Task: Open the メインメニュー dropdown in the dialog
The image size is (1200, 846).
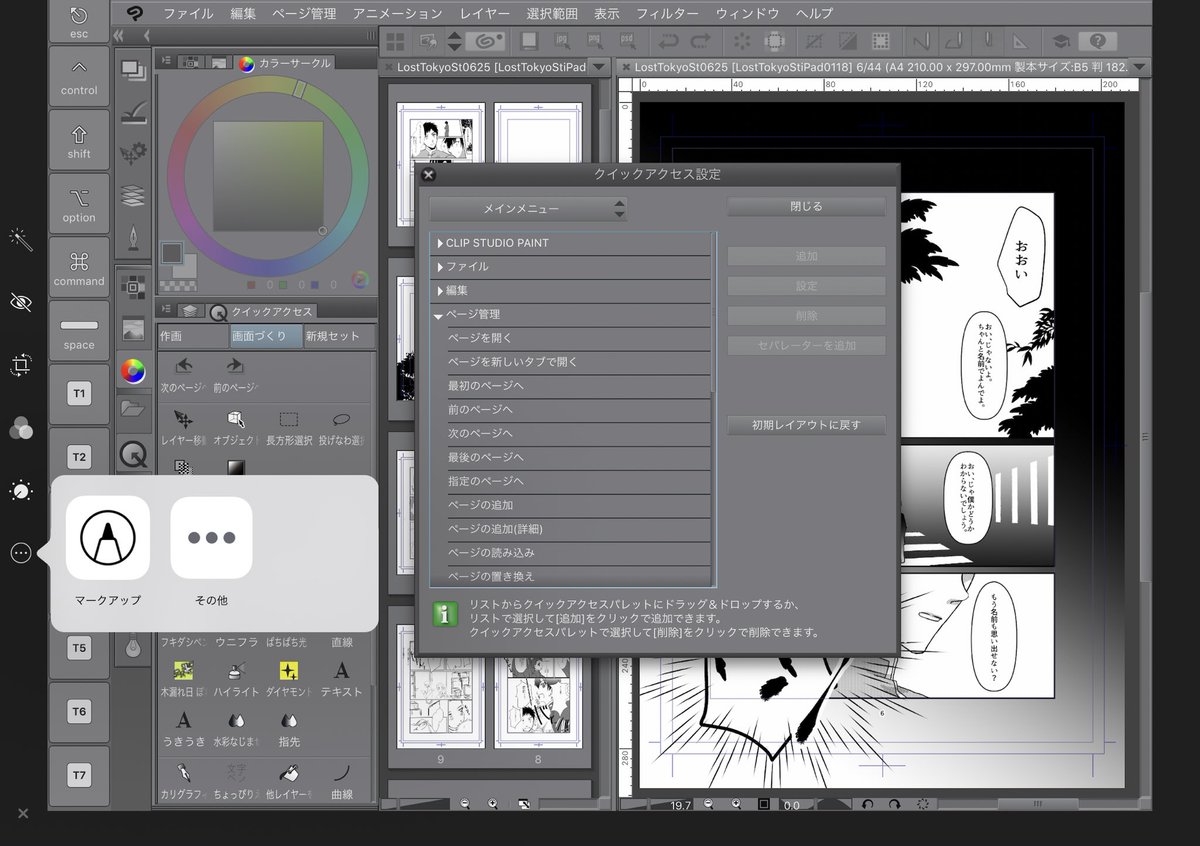Action: tap(528, 209)
